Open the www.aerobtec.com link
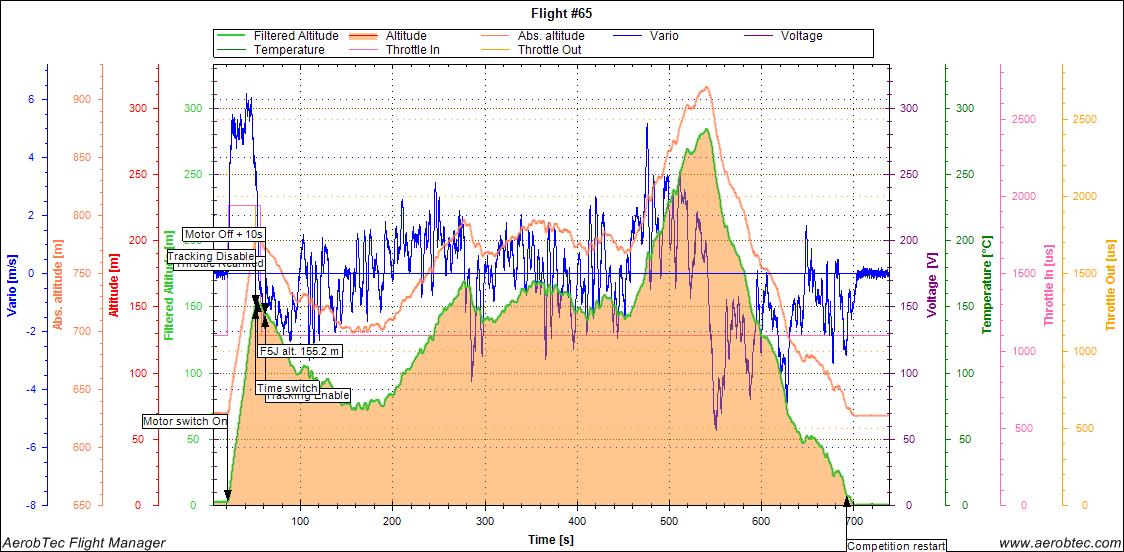 click(1056, 542)
